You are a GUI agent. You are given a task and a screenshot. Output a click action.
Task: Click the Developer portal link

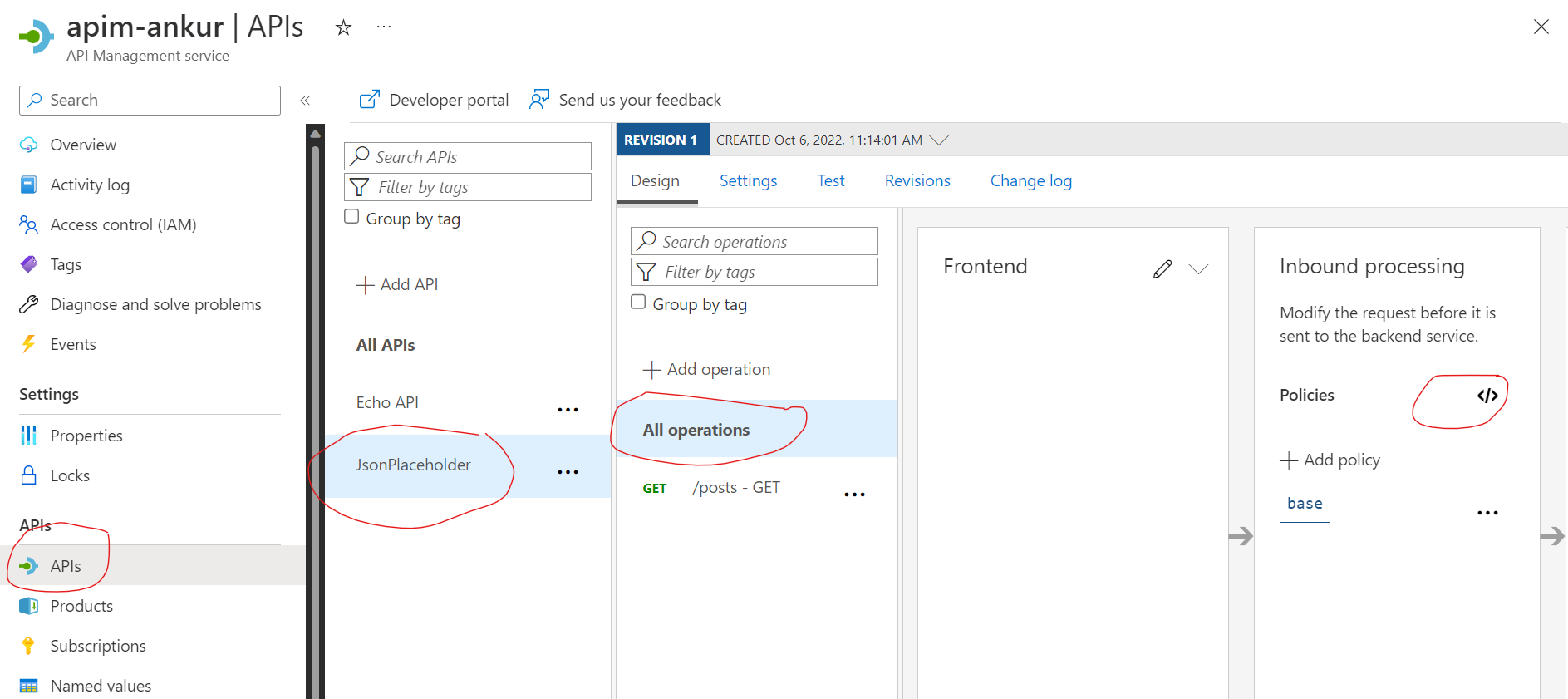(434, 100)
